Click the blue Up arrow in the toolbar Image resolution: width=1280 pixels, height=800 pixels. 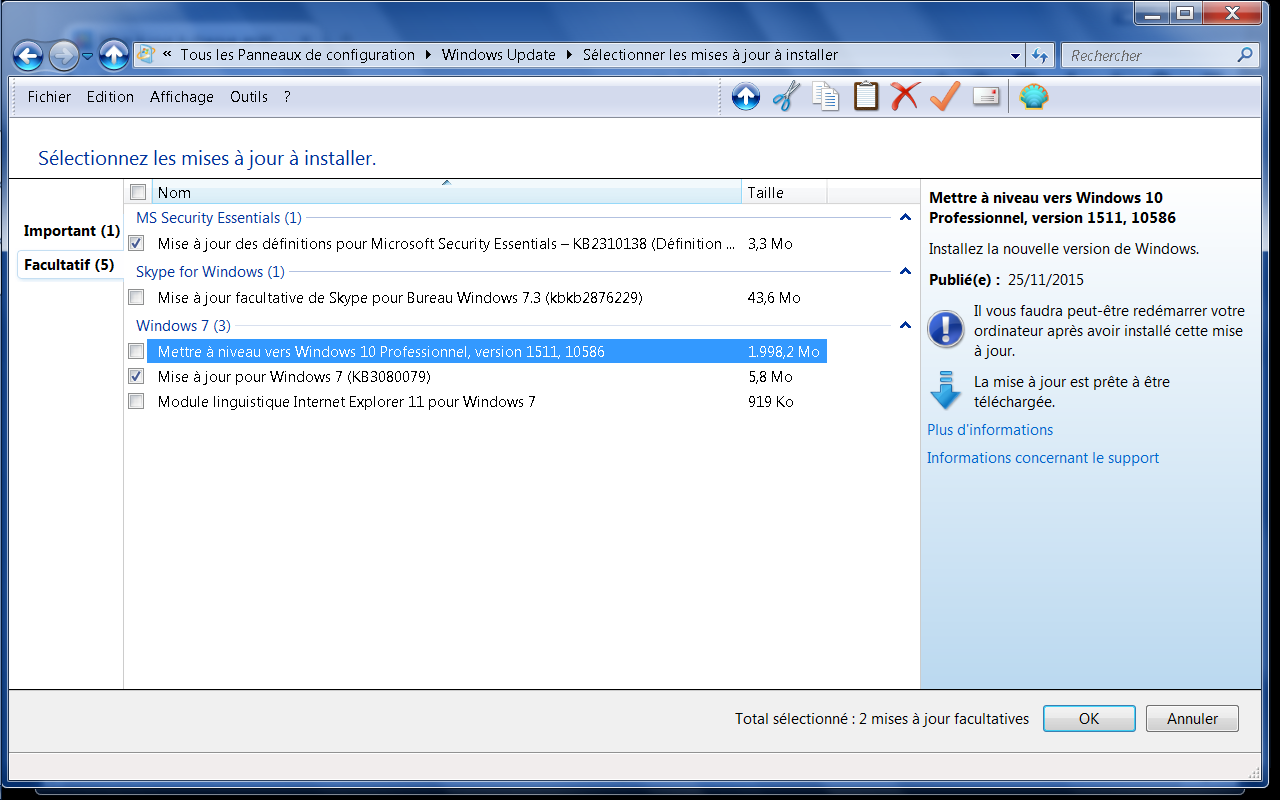(746, 97)
